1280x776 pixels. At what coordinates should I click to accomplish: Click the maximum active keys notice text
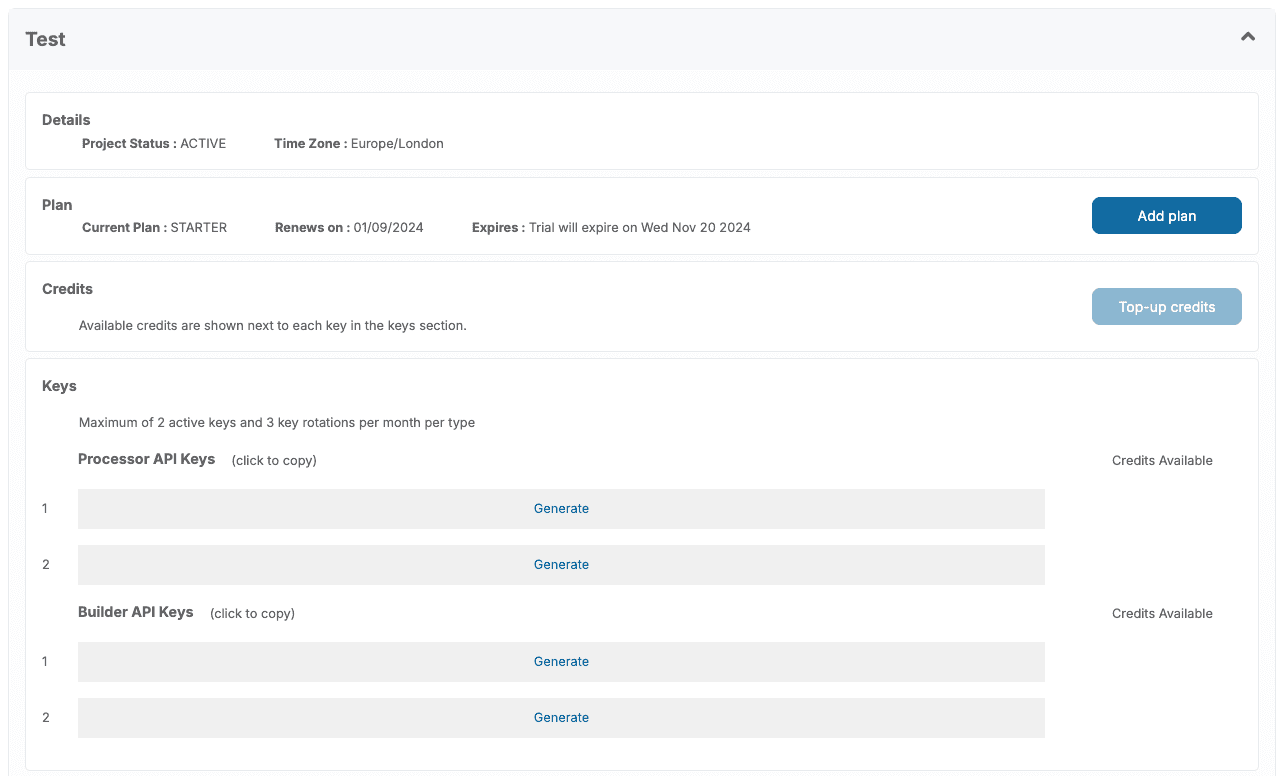point(277,423)
